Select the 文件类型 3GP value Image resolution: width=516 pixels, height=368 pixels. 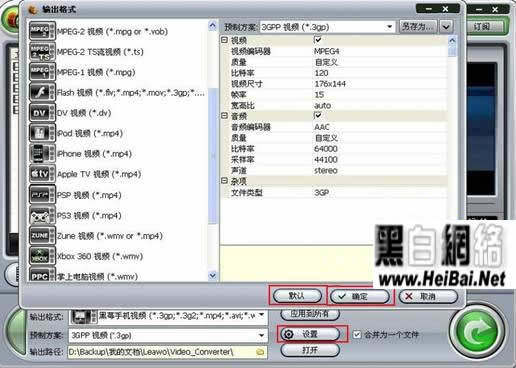point(322,193)
